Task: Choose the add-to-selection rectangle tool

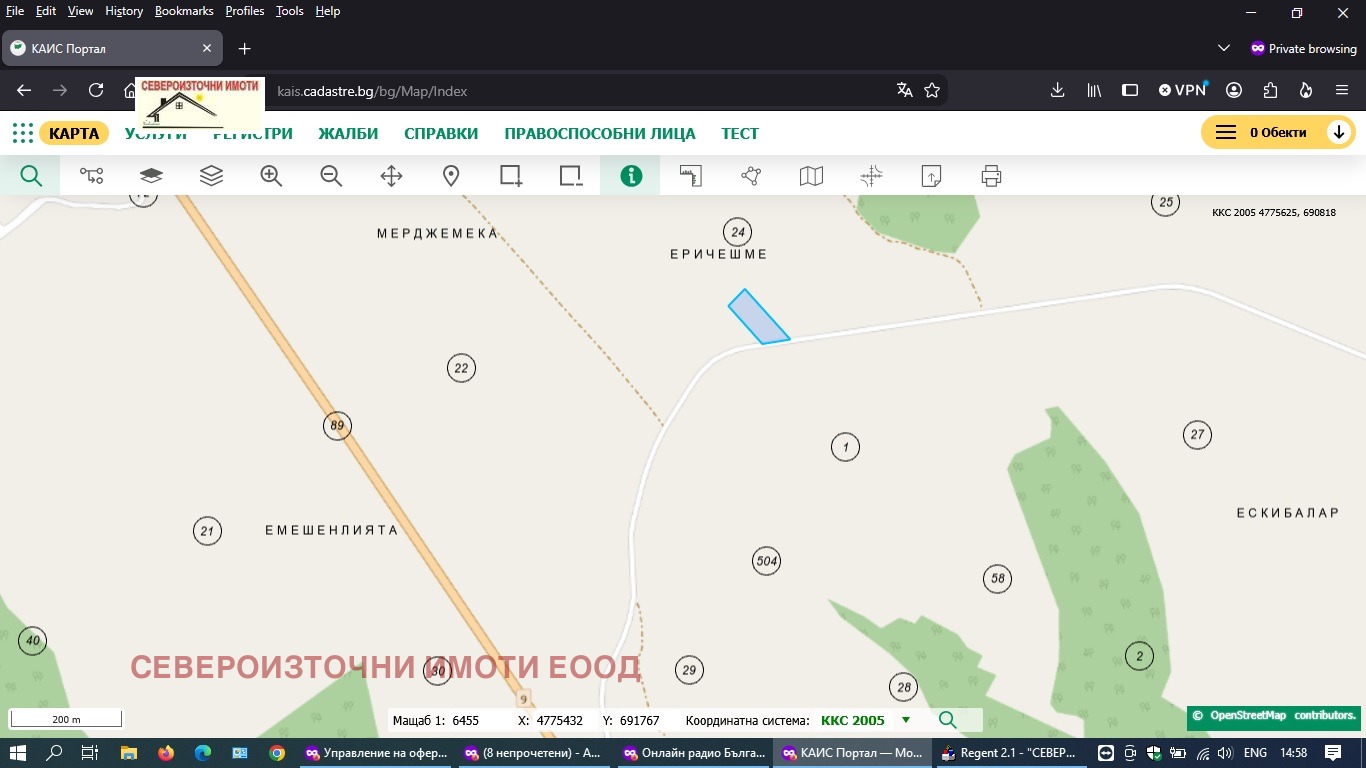Action: [x=511, y=176]
